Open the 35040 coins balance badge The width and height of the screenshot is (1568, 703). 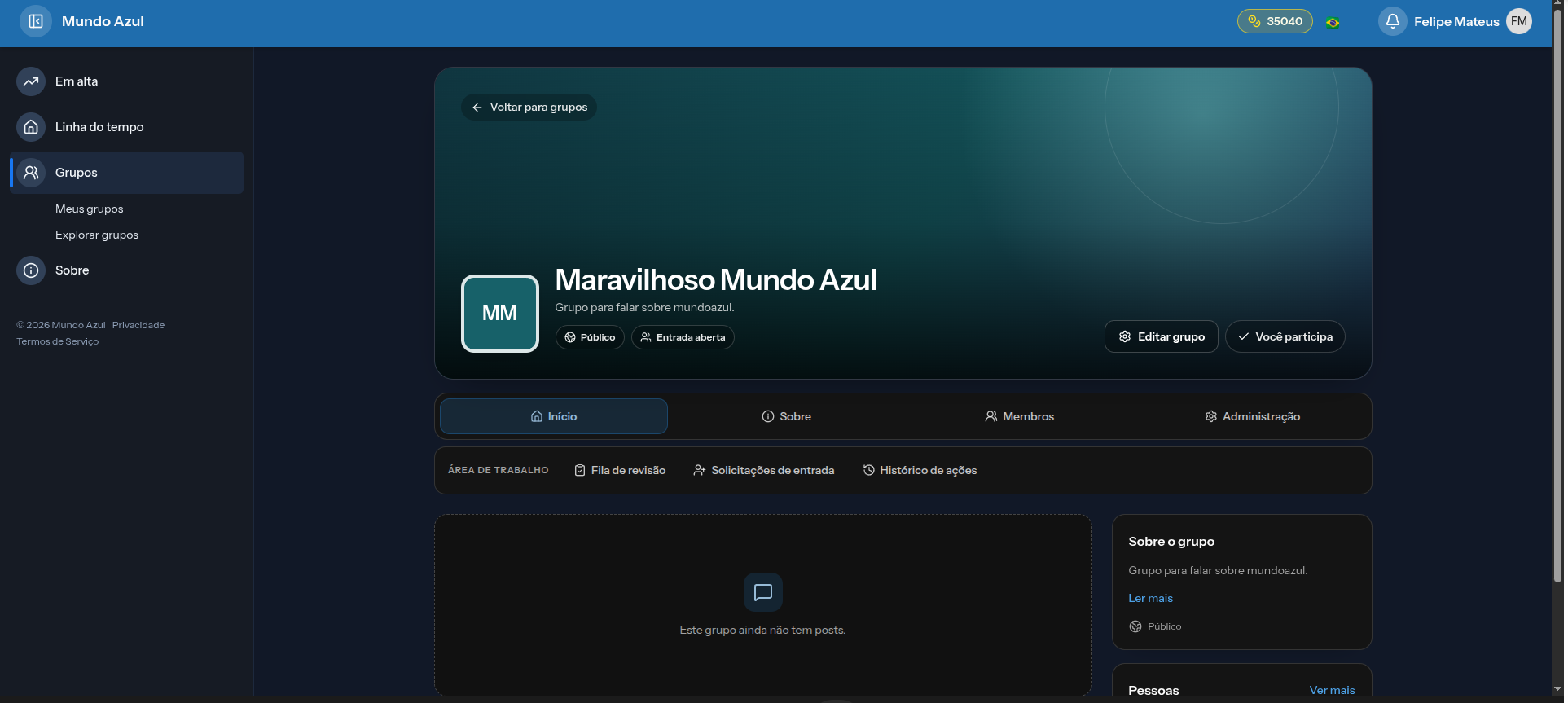pyautogui.click(x=1275, y=21)
